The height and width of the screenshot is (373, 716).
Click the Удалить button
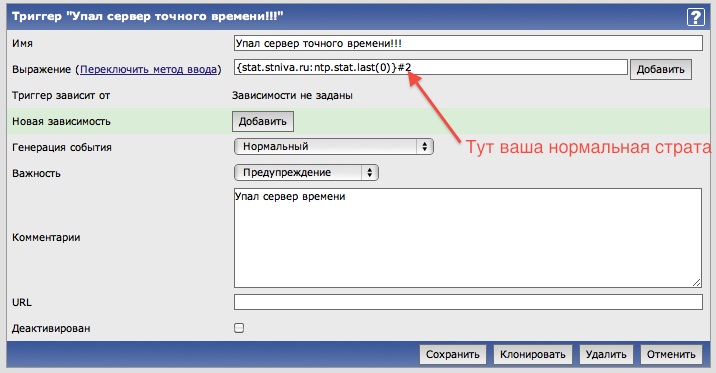pos(606,355)
